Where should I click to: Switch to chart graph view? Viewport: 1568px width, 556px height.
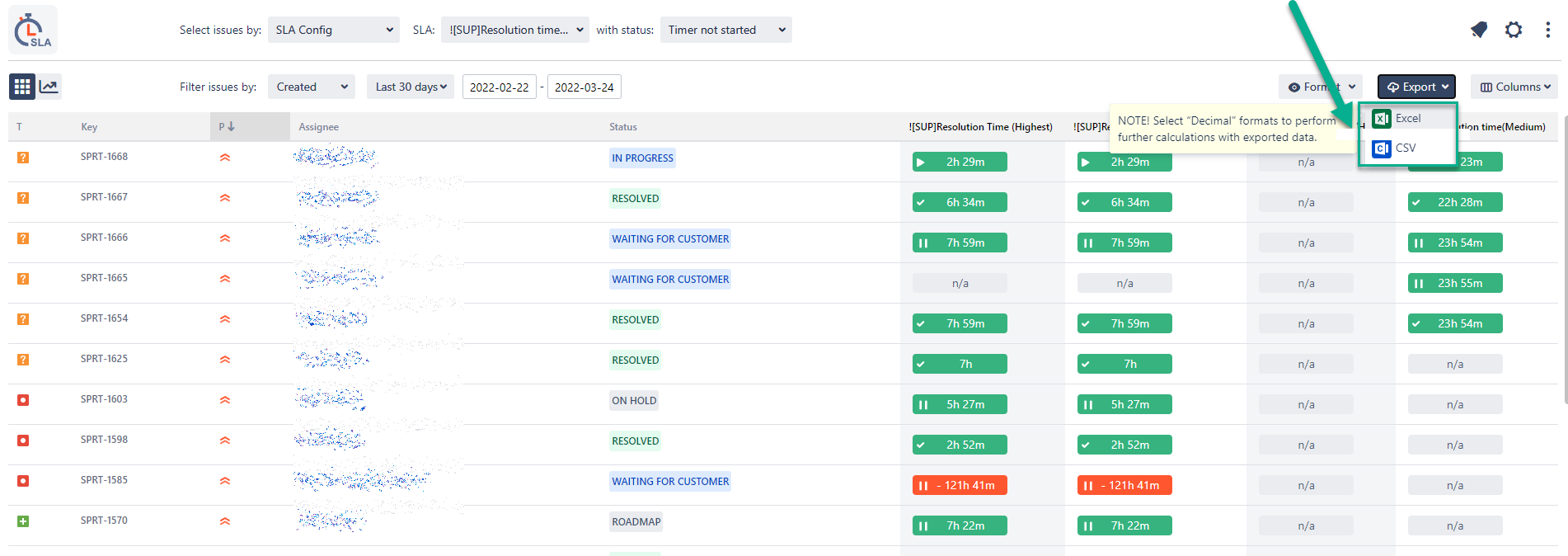click(x=49, y=86)
